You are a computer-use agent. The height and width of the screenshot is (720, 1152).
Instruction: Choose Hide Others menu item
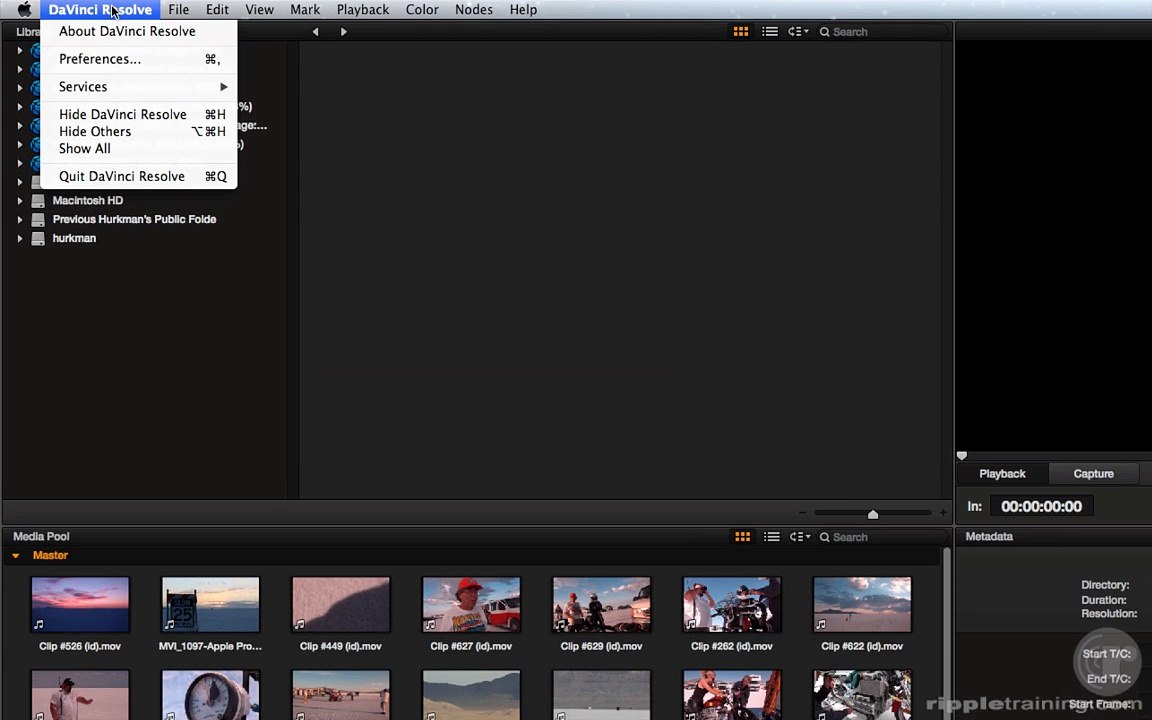(x=139, y=132)
